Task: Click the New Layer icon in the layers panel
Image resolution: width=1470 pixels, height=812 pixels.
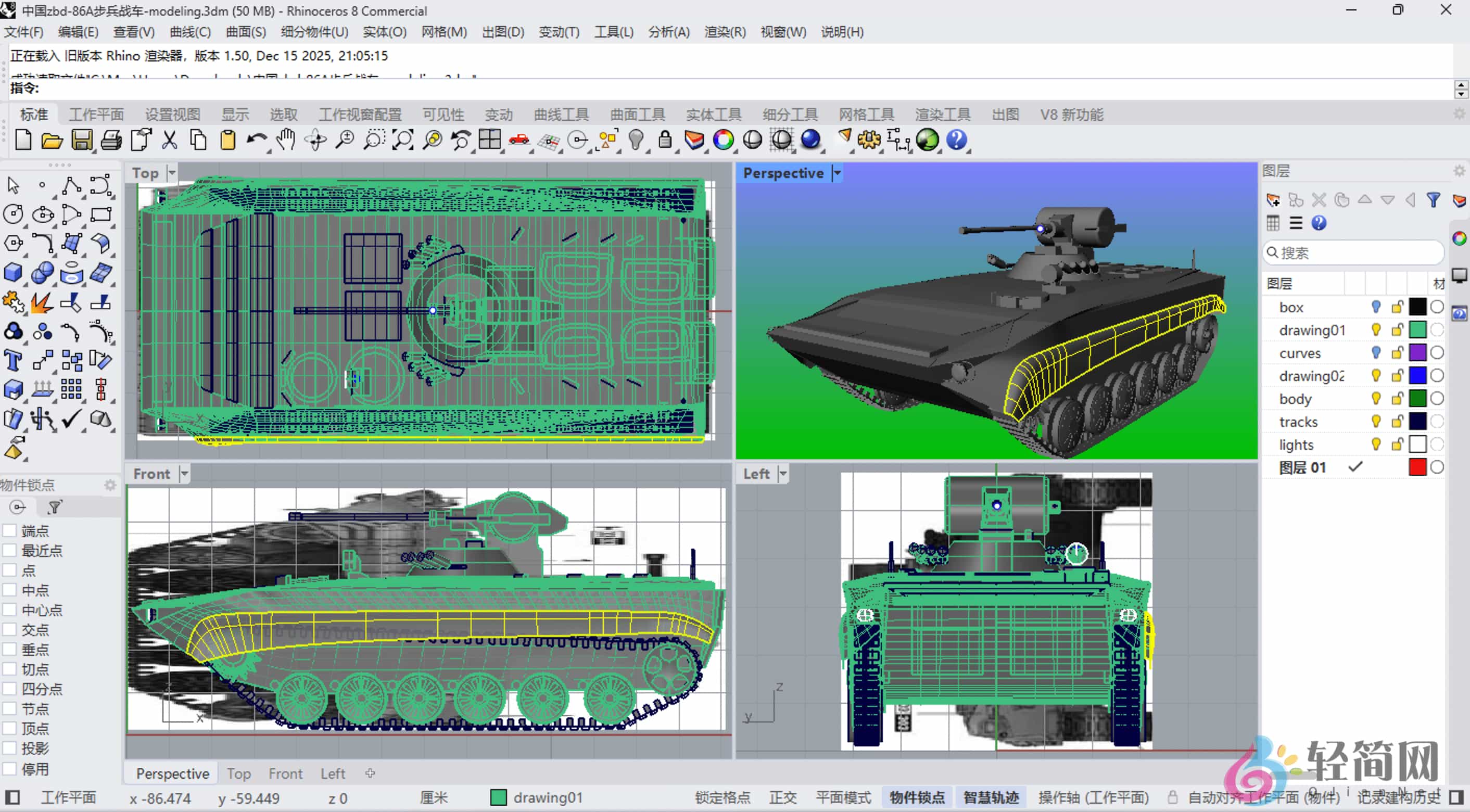Action: [1273, 200]
